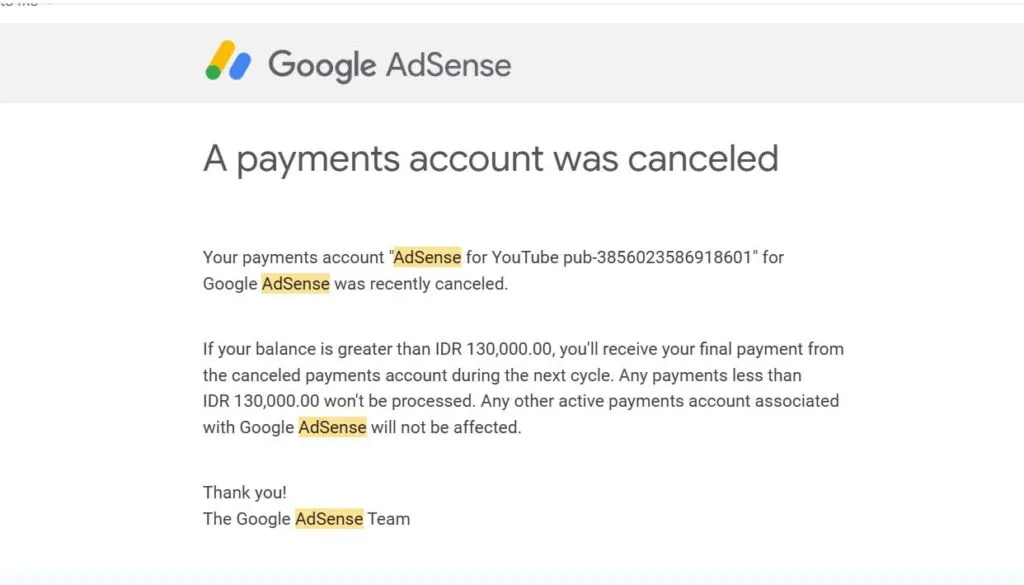1024x585 pixels.
Task: Click highlighted 'AdSense' before 'was recently canceled'
Action: point(295,283)
